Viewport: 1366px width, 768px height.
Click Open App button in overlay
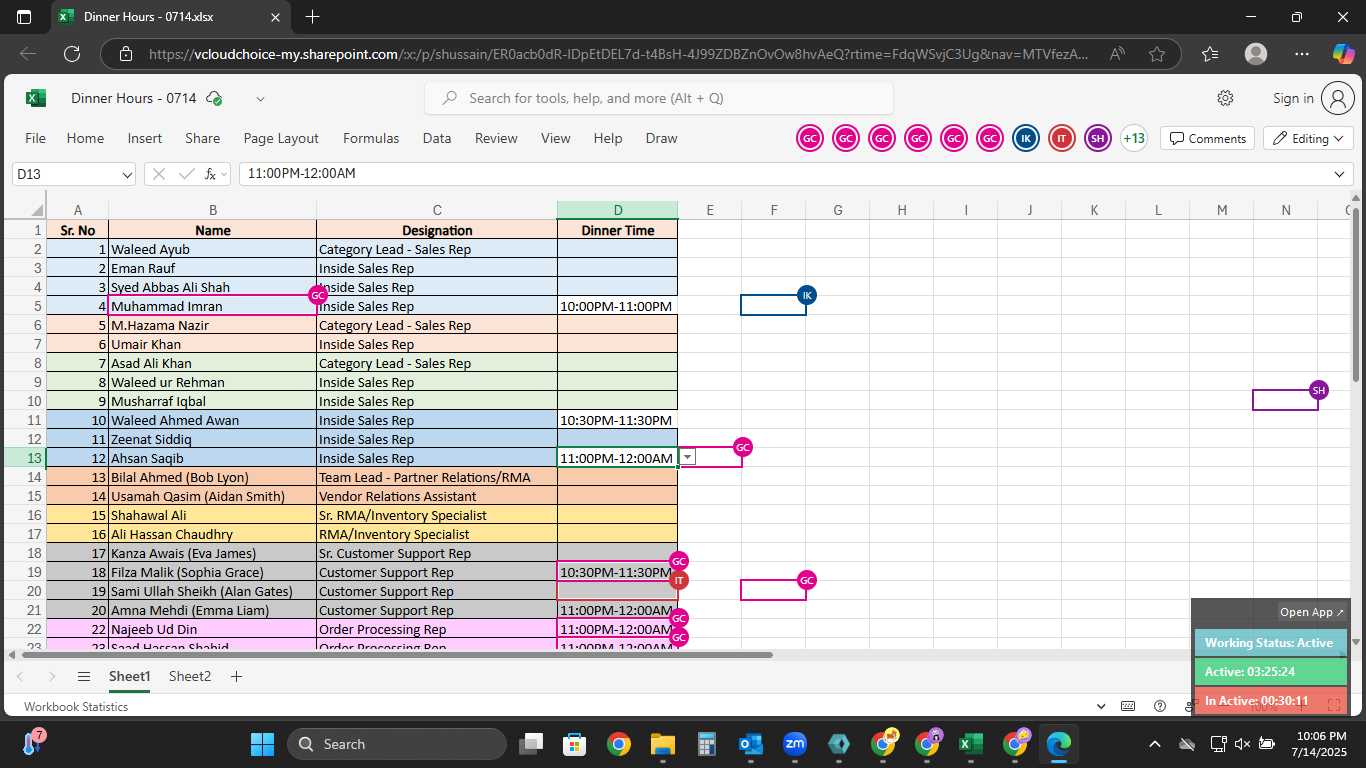1312,612
